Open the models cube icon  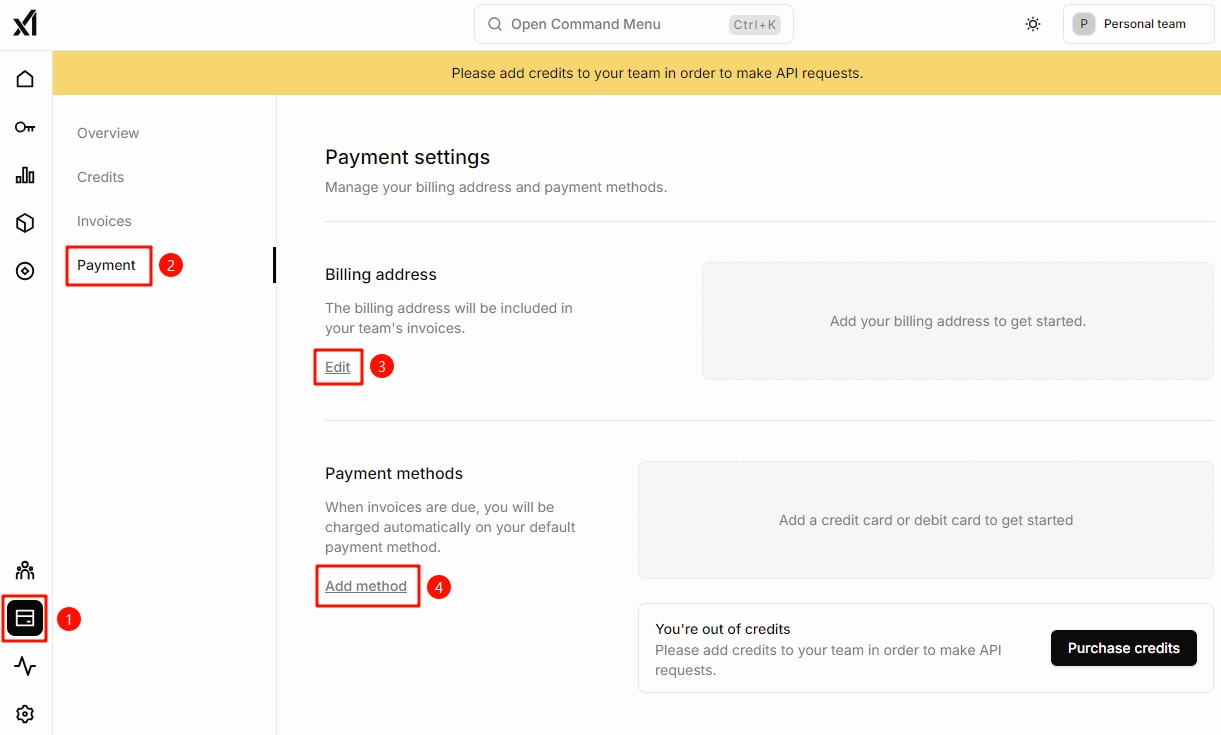point(25,223)
